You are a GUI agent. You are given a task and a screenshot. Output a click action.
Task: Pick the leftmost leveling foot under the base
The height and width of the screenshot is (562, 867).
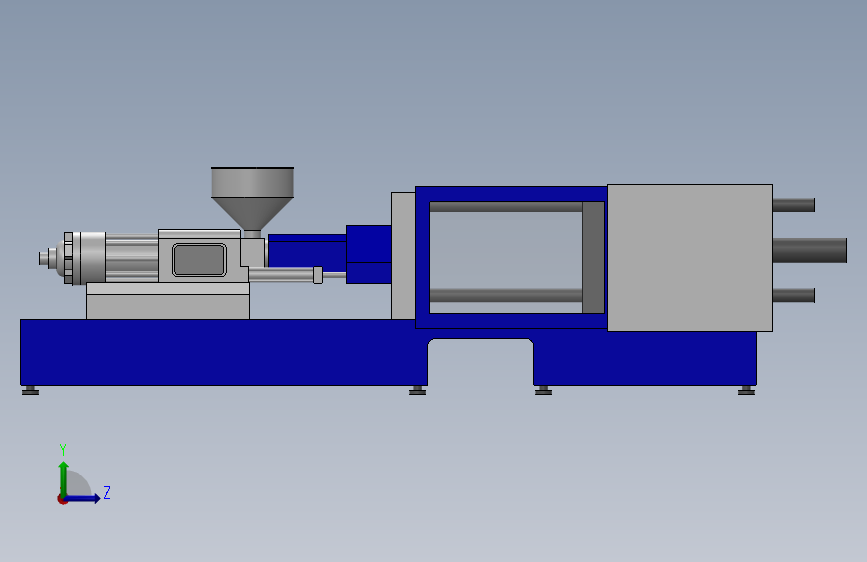[x=30, y=391]
